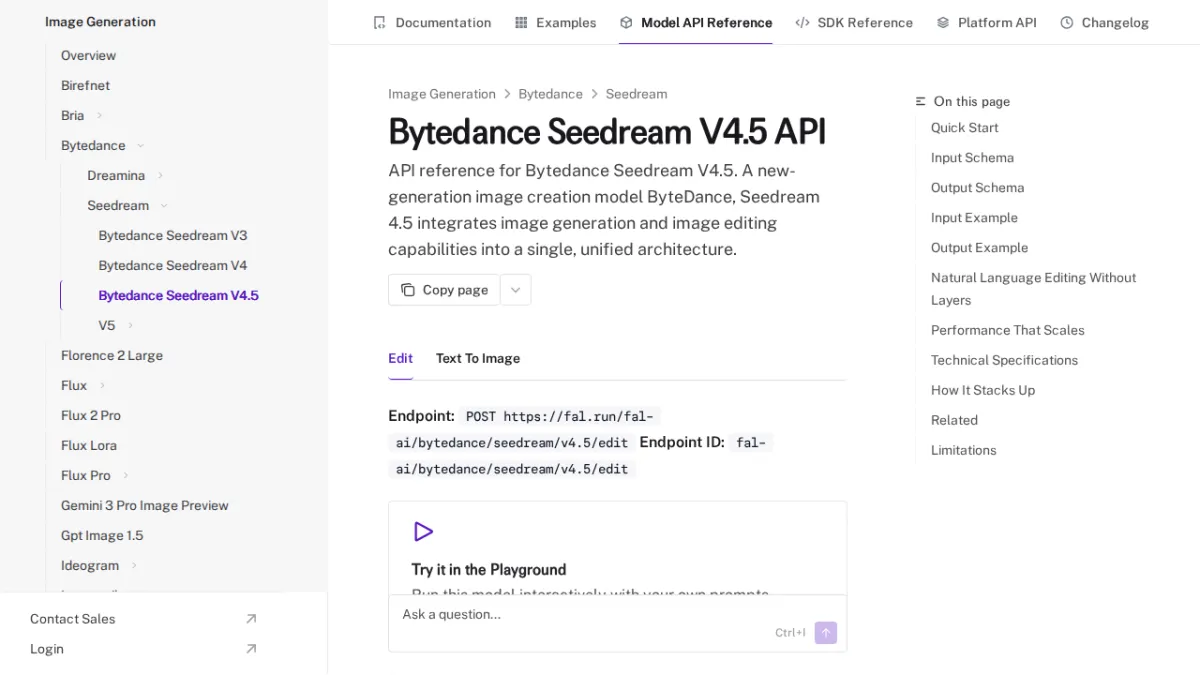Open Bytedance Seedream V4 page
The width and height of the screenshot is (1200, 675).
(172, 266)
